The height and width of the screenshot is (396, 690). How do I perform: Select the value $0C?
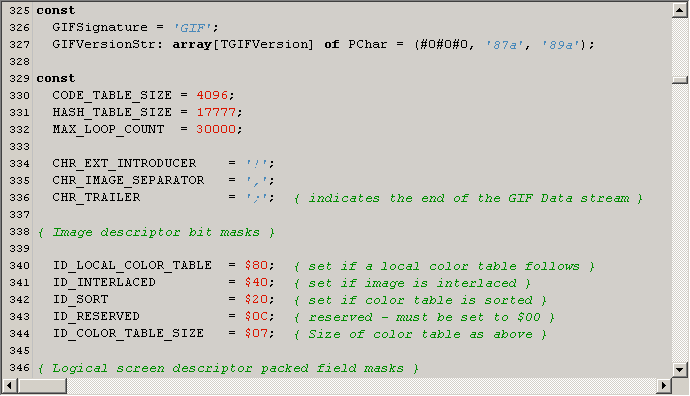pos(257,316)
